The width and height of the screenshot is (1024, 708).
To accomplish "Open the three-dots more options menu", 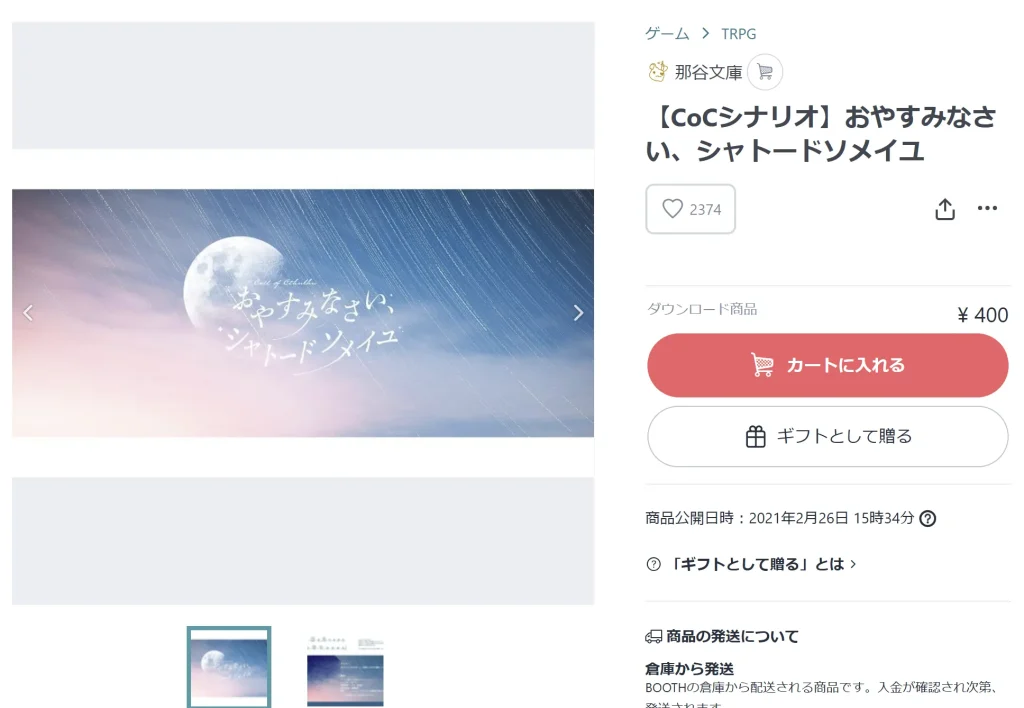I will click(987, 208).
